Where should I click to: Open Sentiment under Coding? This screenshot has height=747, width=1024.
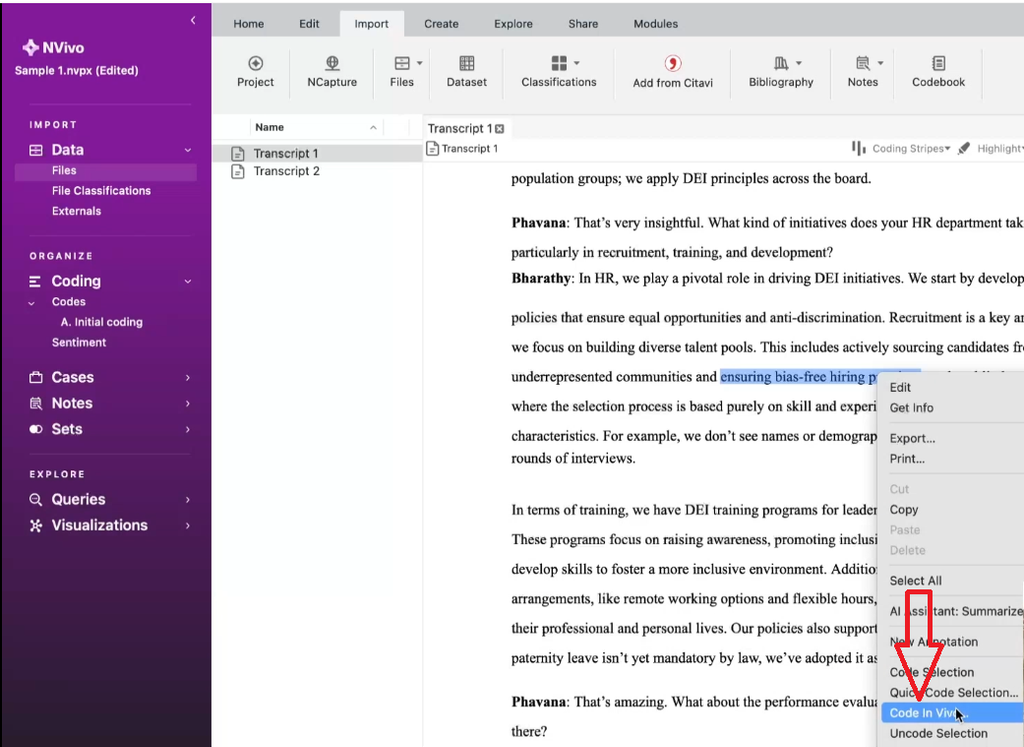point(79,342)
